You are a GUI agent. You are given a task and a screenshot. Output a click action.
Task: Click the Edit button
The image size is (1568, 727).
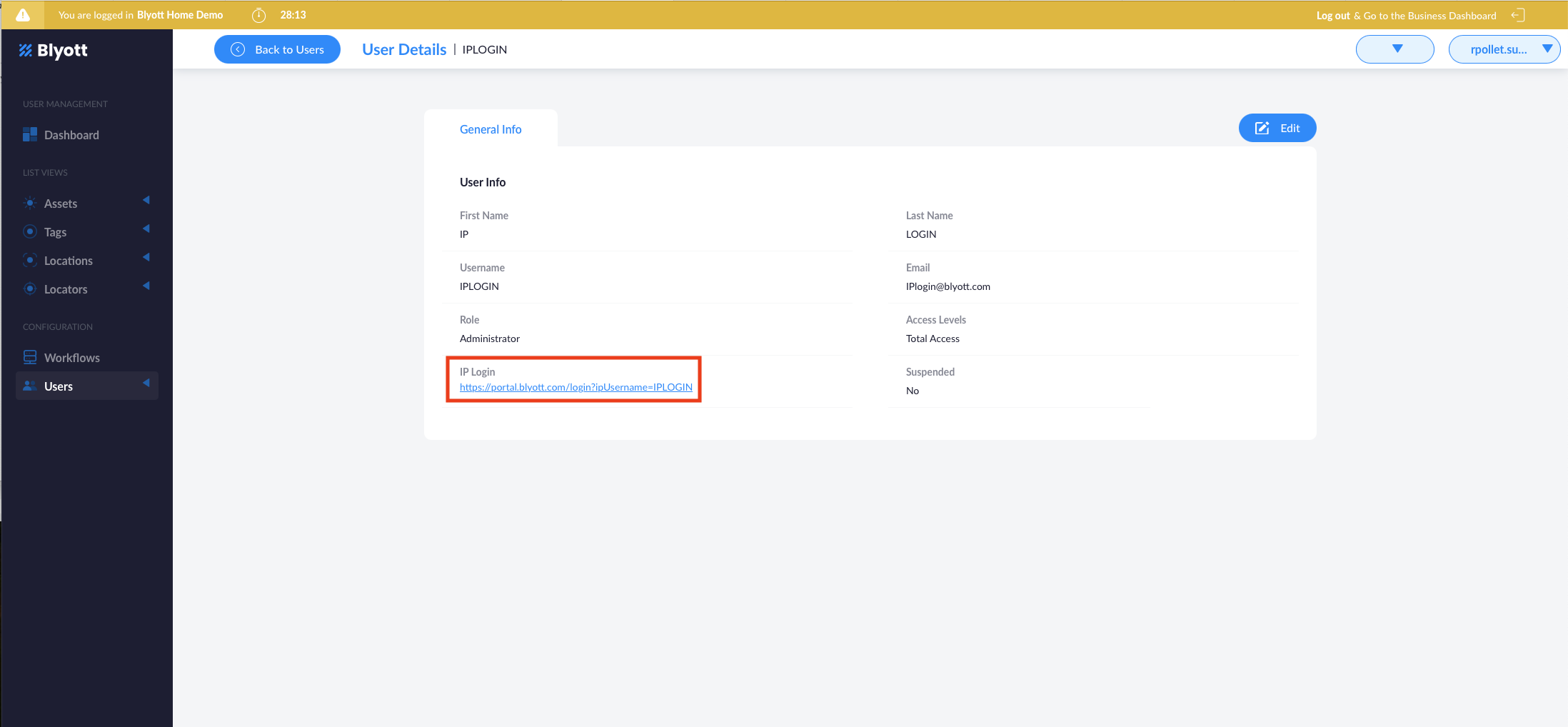(x=1277, y=128)
